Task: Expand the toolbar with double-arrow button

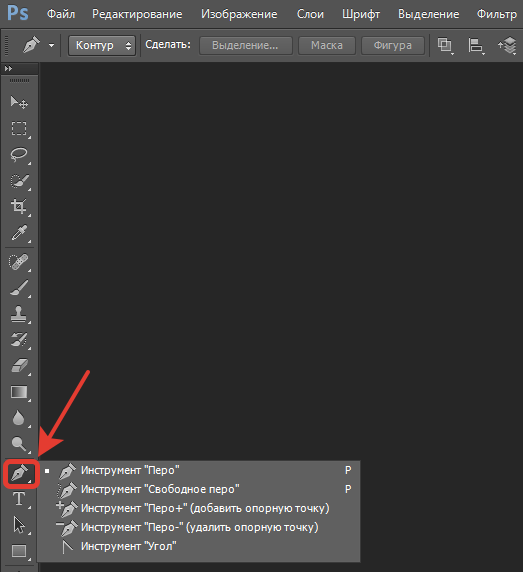Action: tap(8, 69)
